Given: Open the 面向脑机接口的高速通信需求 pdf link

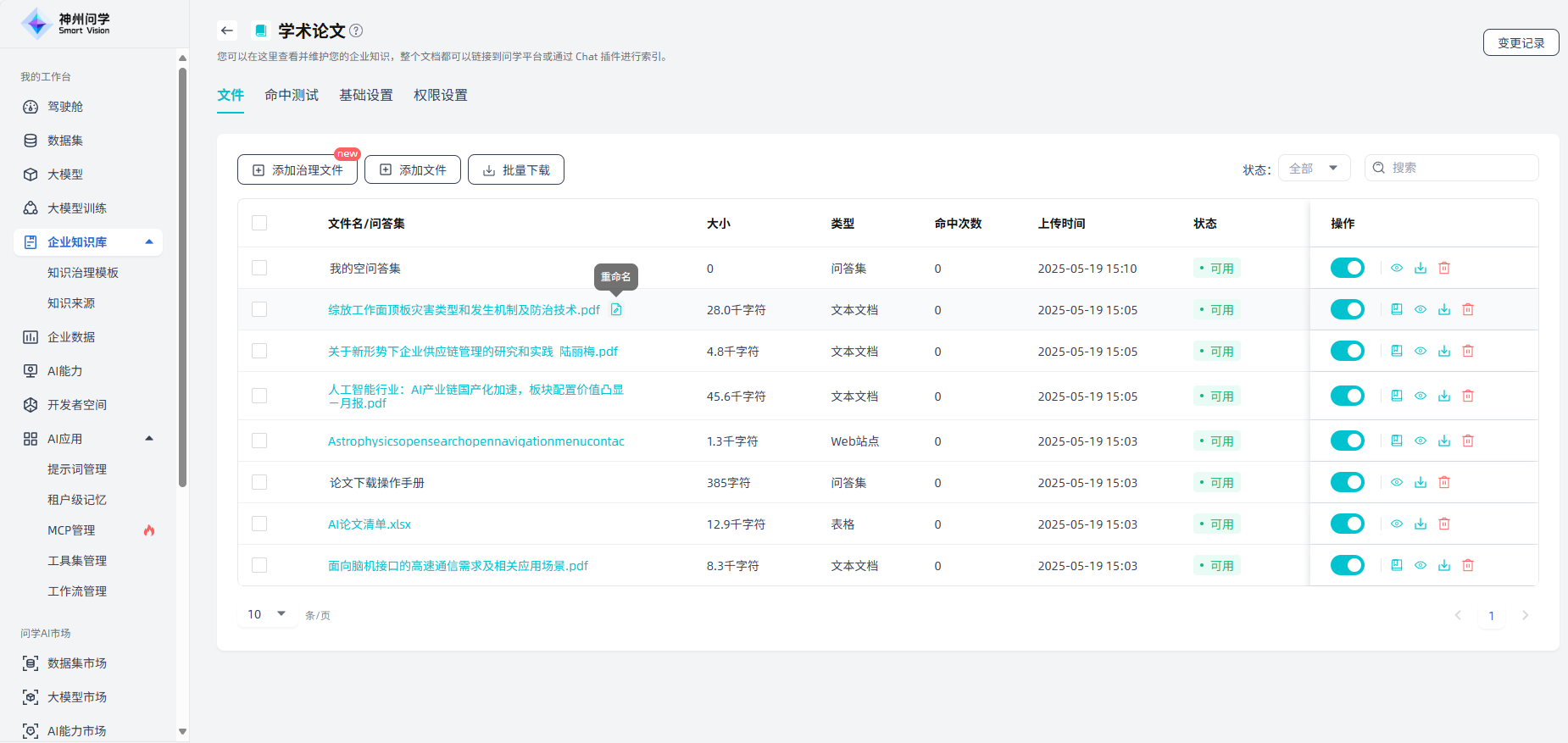Looking at the screenshot, I should pos(458,565).
